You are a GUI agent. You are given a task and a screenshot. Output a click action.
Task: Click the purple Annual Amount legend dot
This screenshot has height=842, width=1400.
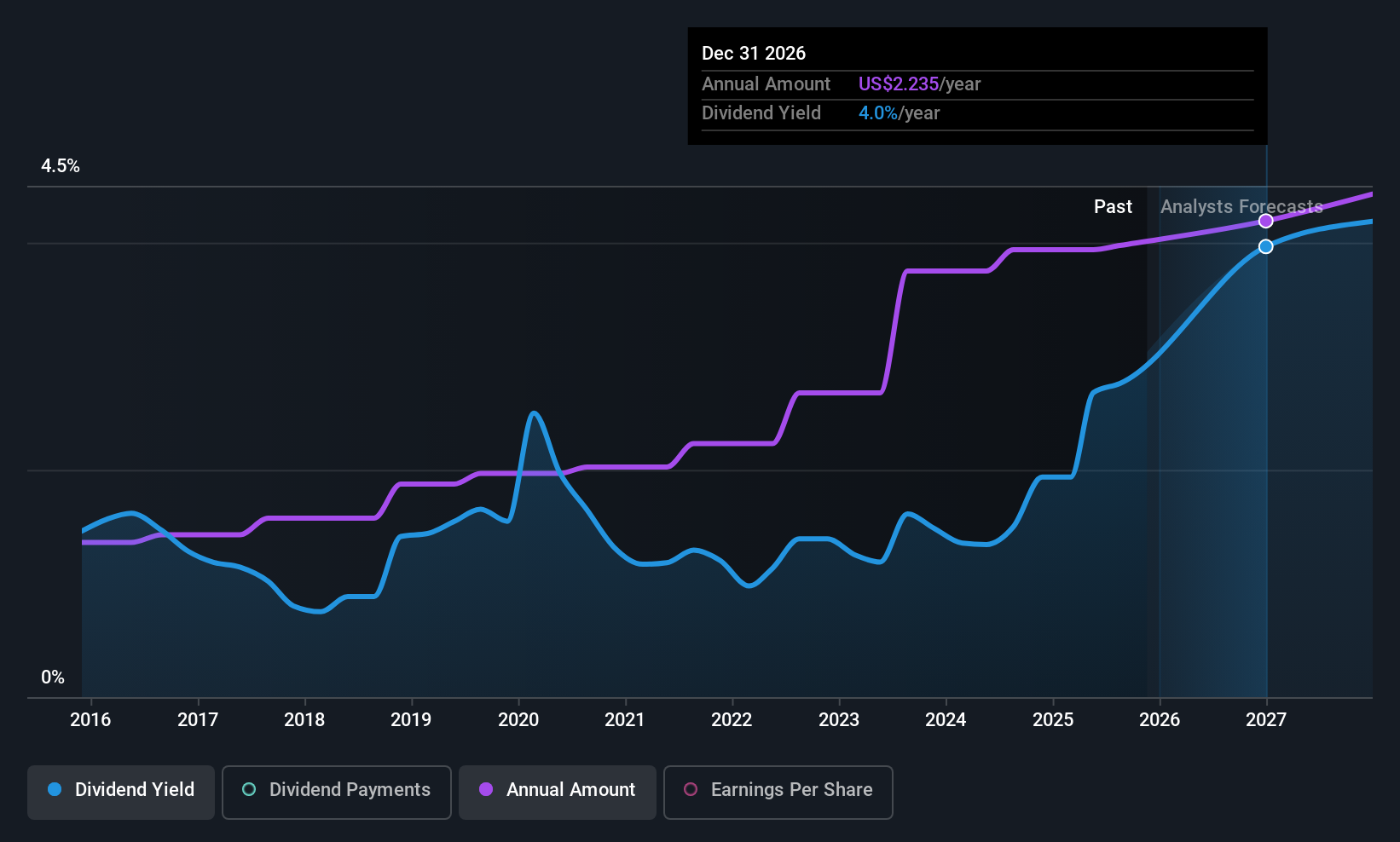point(486,790)
